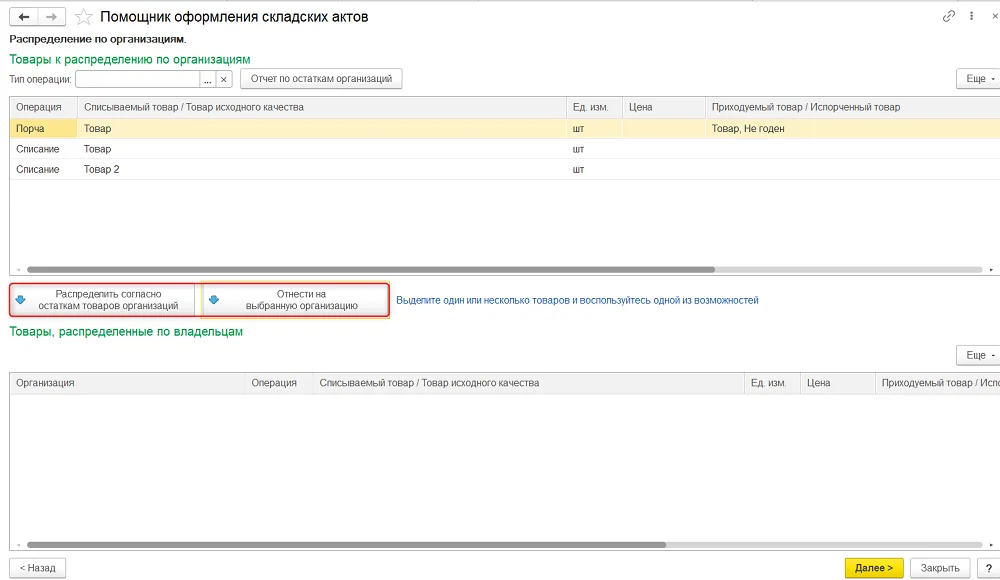Copy link using the chain icon
The width and height of the screenshot is (1000, 580).
pos(949,16)
